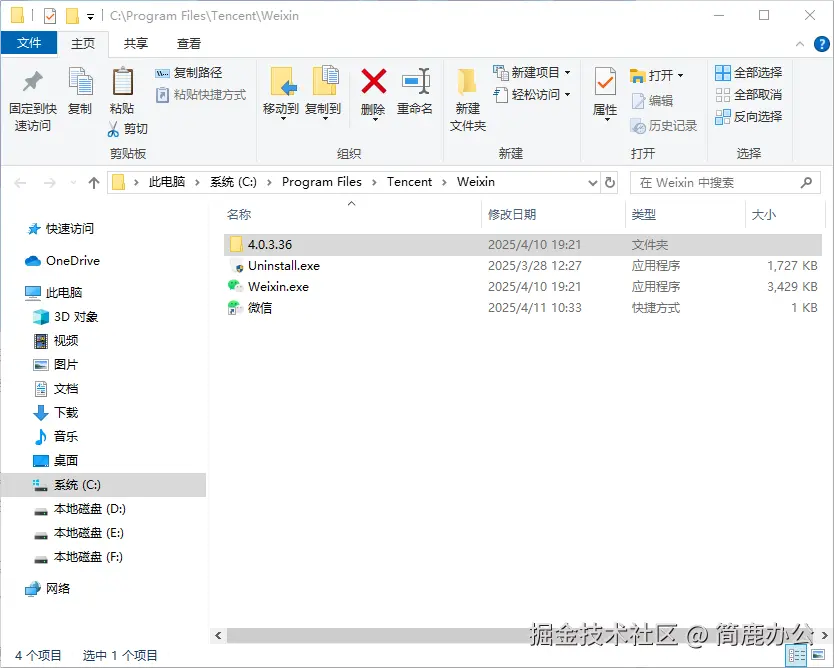
Task: Click the refresh button by address bar
Action: [610, 183]
